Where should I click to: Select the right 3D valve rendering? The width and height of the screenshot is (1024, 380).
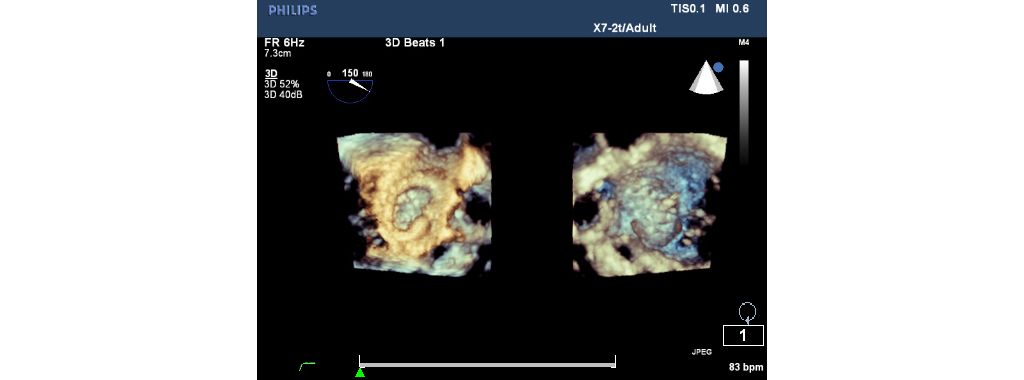650,204
